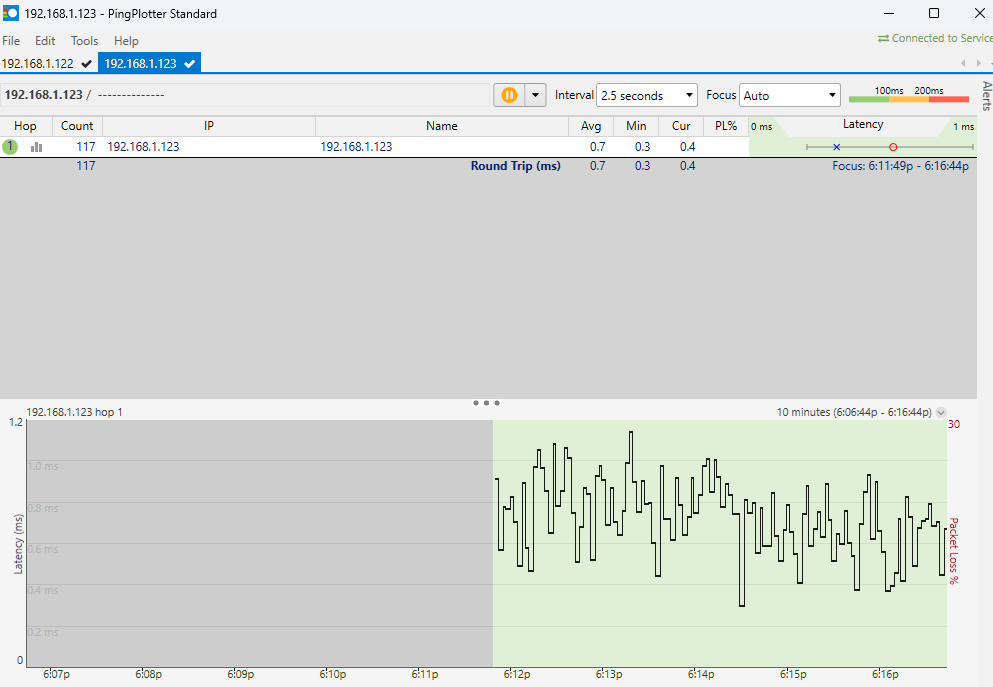The image size is (993, 687).
Task: Open the Alerts side panel
Action: pos(986,97)
